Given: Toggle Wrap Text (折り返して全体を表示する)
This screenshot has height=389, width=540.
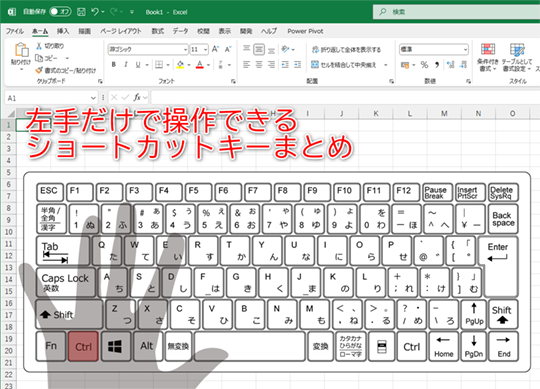Looking at the screenshot, I should (346, 50).
